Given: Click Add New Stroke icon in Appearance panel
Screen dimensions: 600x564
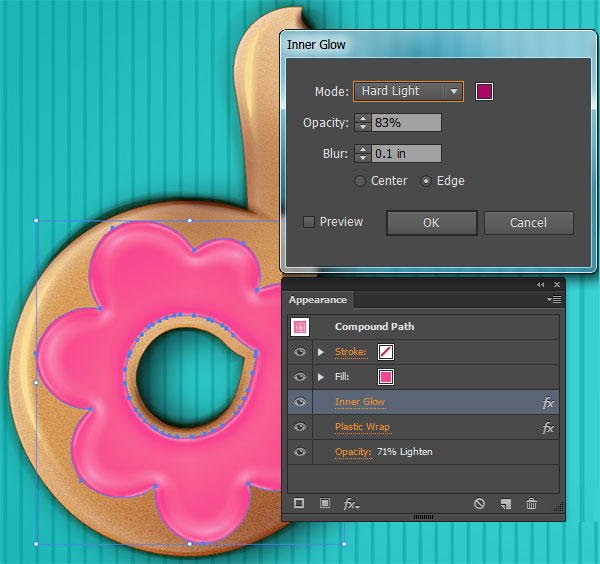Looking at the screenshot, I should click(299, 504).
